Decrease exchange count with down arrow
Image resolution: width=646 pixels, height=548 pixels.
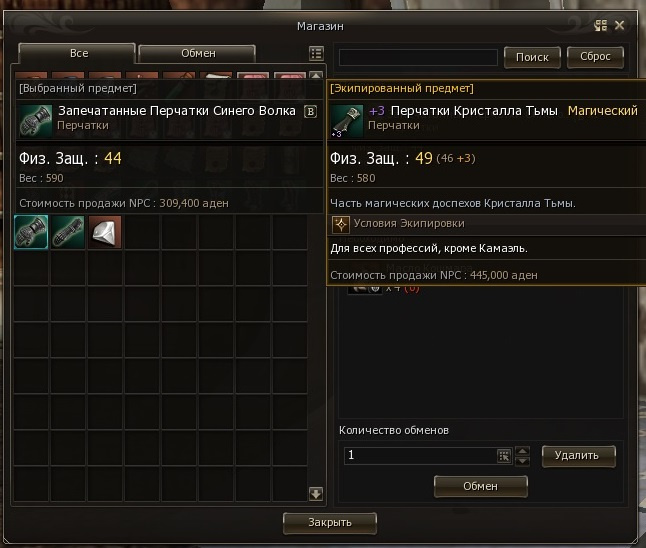522,461
